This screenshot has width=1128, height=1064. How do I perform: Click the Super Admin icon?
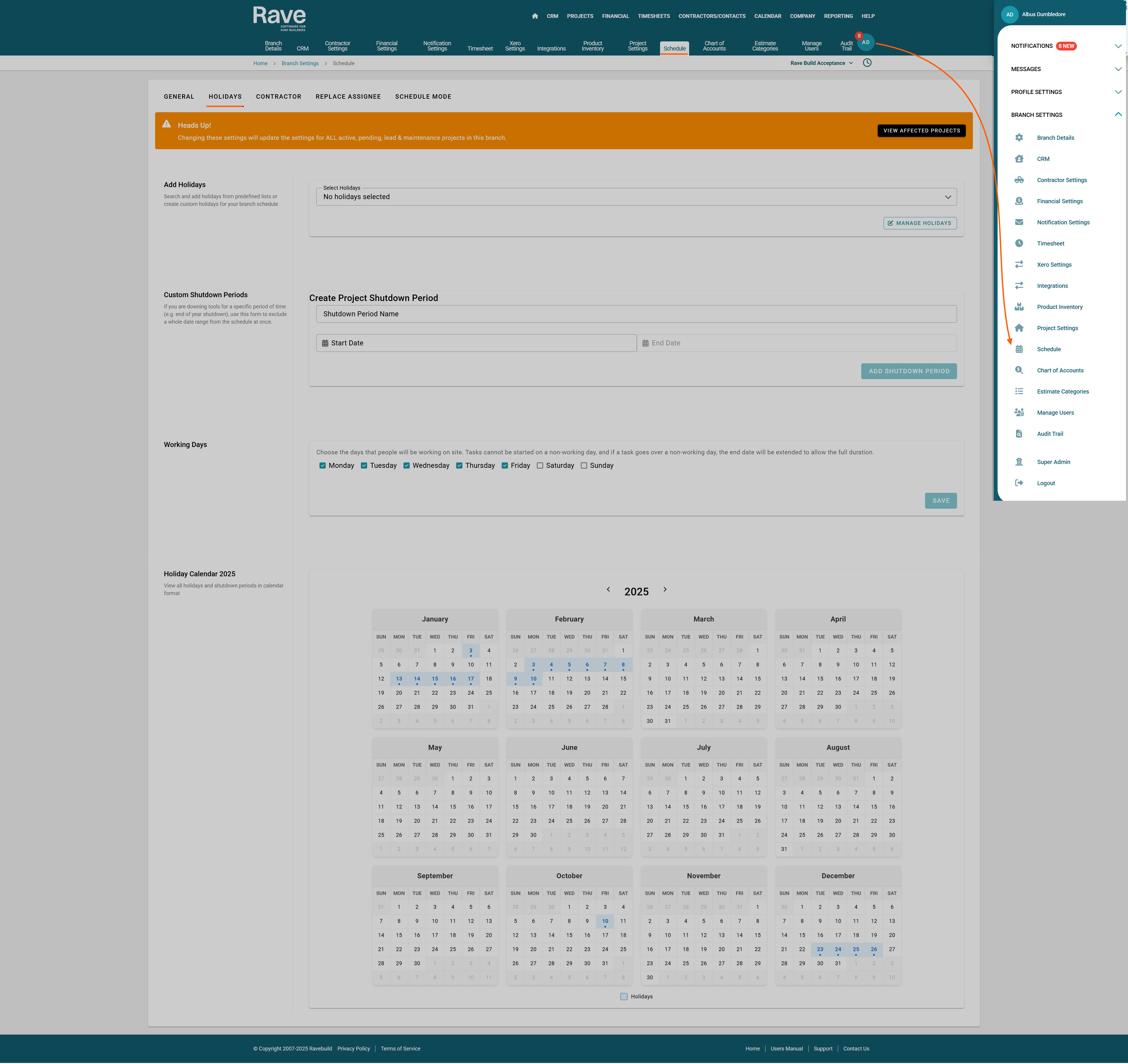[1019, 462]
